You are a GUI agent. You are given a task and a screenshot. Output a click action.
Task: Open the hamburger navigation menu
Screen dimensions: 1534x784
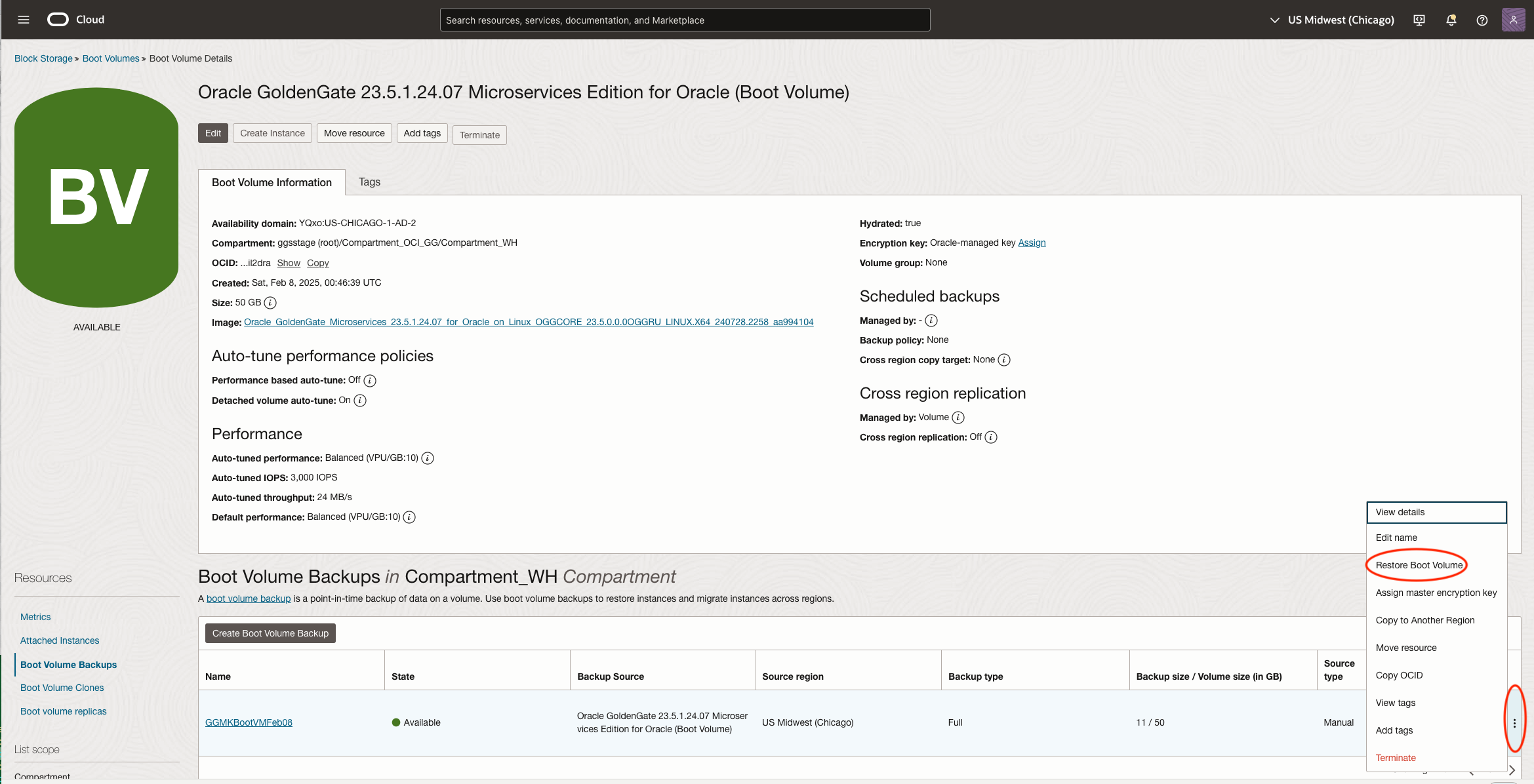point(24,20)
